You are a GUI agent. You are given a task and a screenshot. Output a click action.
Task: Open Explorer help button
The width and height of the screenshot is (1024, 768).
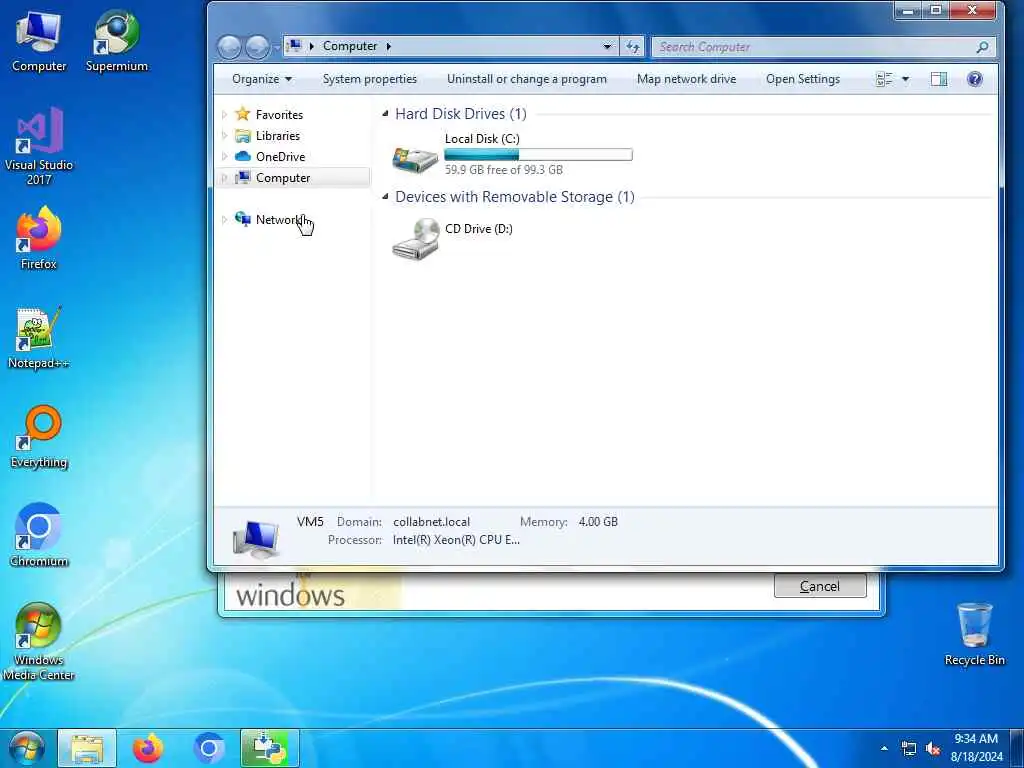(974, 79)
